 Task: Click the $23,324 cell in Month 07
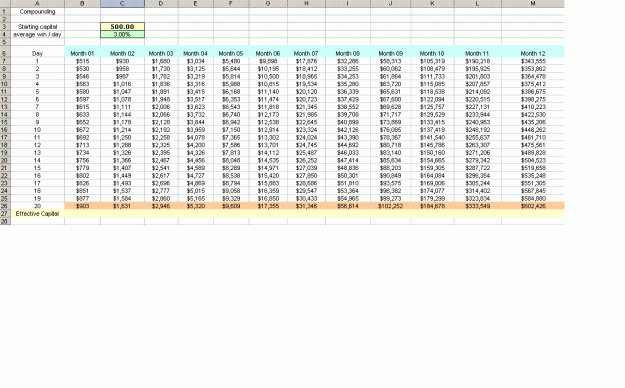click(307, 130)
